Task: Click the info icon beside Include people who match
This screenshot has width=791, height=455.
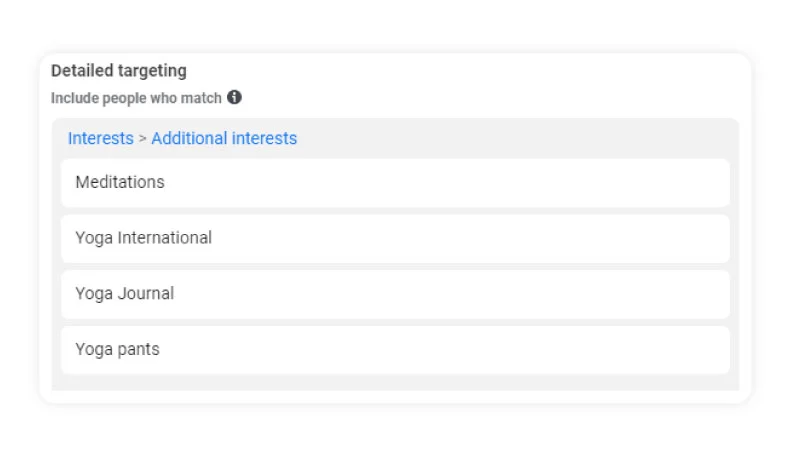Action: (x=234, y=97)
